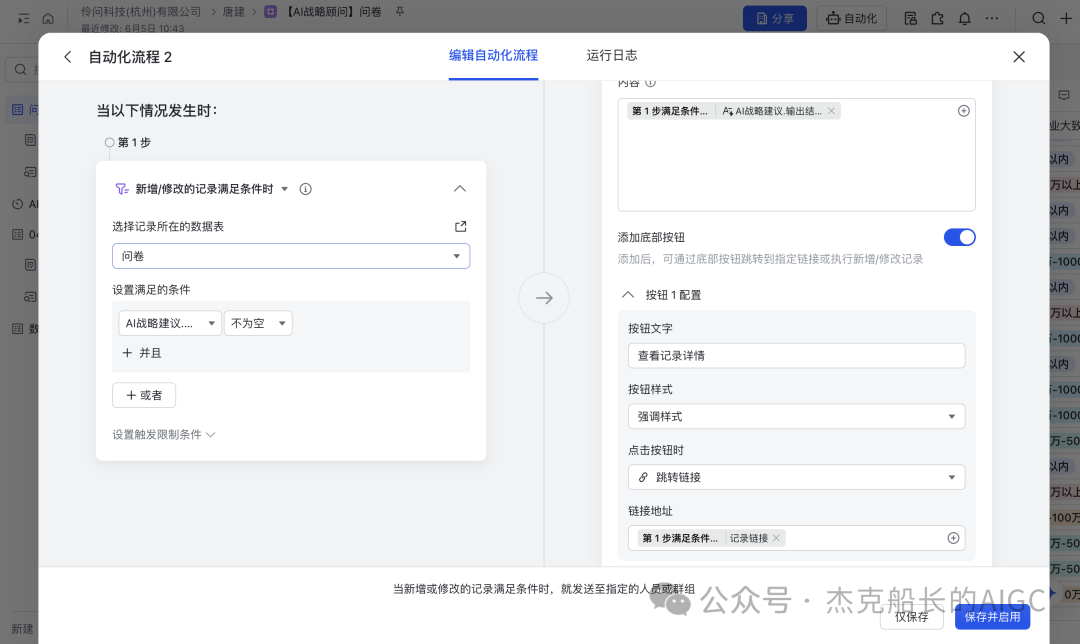Go back using the arrow beside 自动化流程 2
The height and width of the screenshot is (644, 1080).
[x=68, y=57]
